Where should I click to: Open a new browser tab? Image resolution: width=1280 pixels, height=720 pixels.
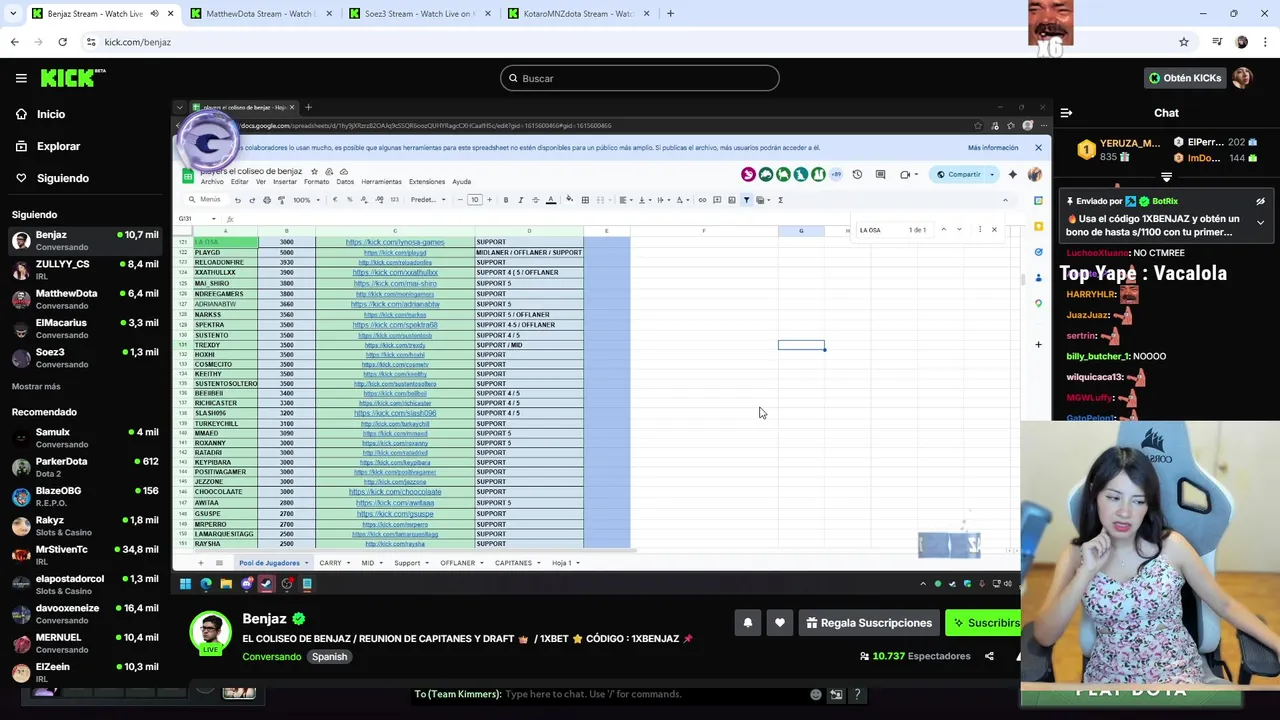coord(670,13)
